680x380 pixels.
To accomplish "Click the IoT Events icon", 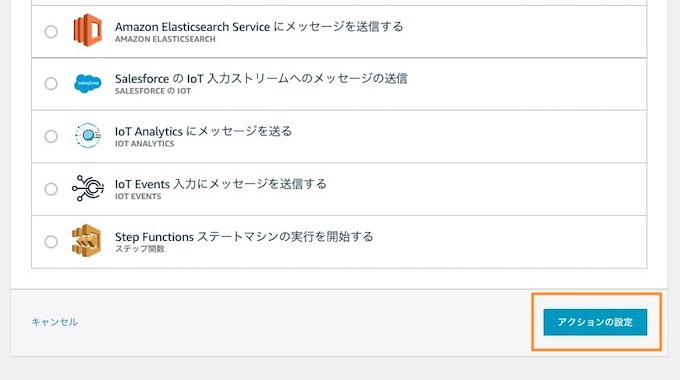I will click(88, 188).
